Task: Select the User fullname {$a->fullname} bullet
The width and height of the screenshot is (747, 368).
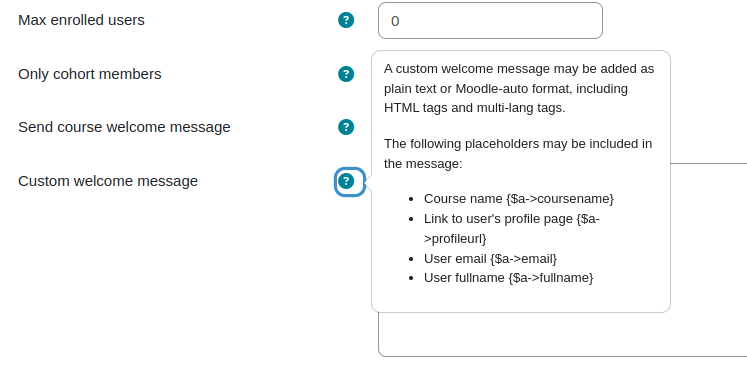Action: click(x=508, y=277)
